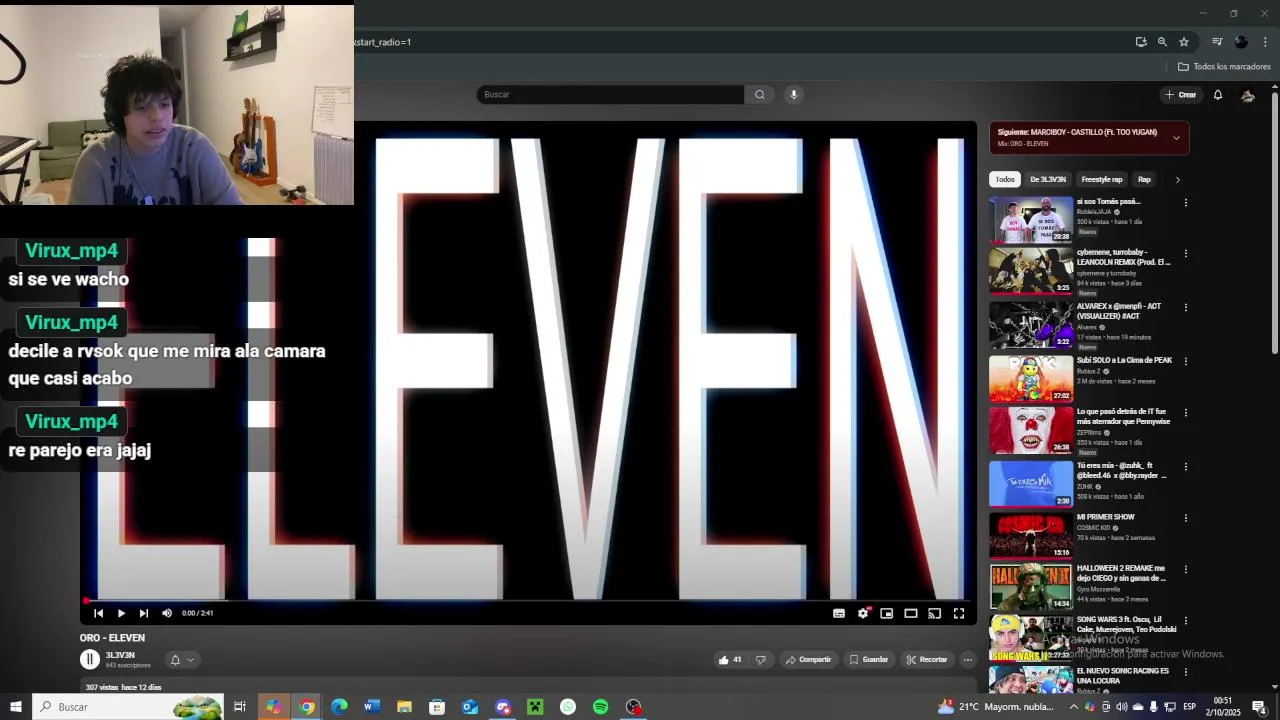This screenshot has height=720, width=1280.
Task: Open options for ALVAREX ACT visualizer
Action: [x=1186, y=308]
